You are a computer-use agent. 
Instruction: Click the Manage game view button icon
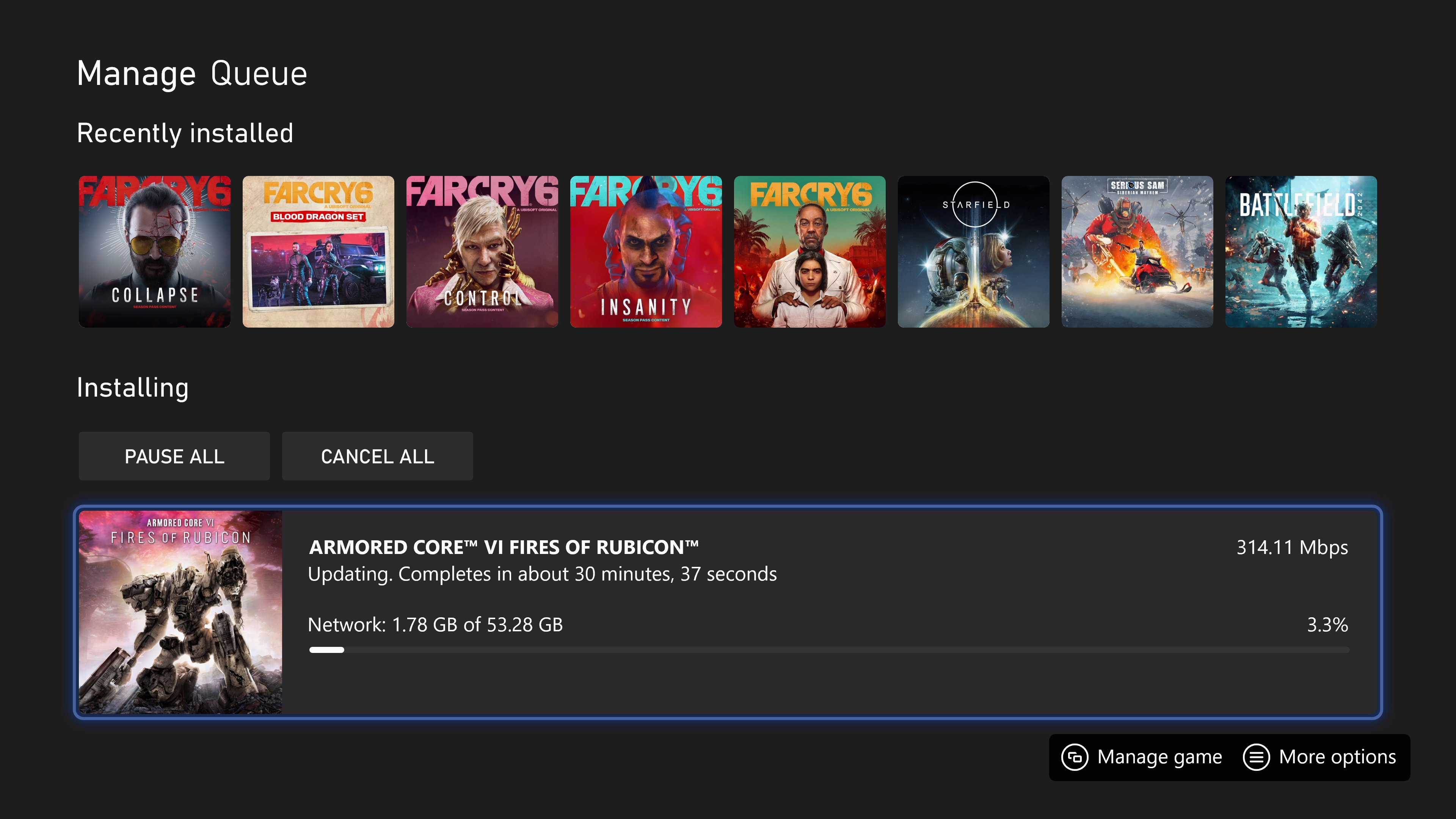coord(1074,757)
